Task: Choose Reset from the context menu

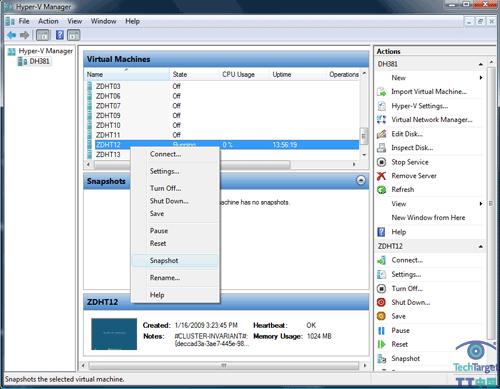Action: point(175,244)
